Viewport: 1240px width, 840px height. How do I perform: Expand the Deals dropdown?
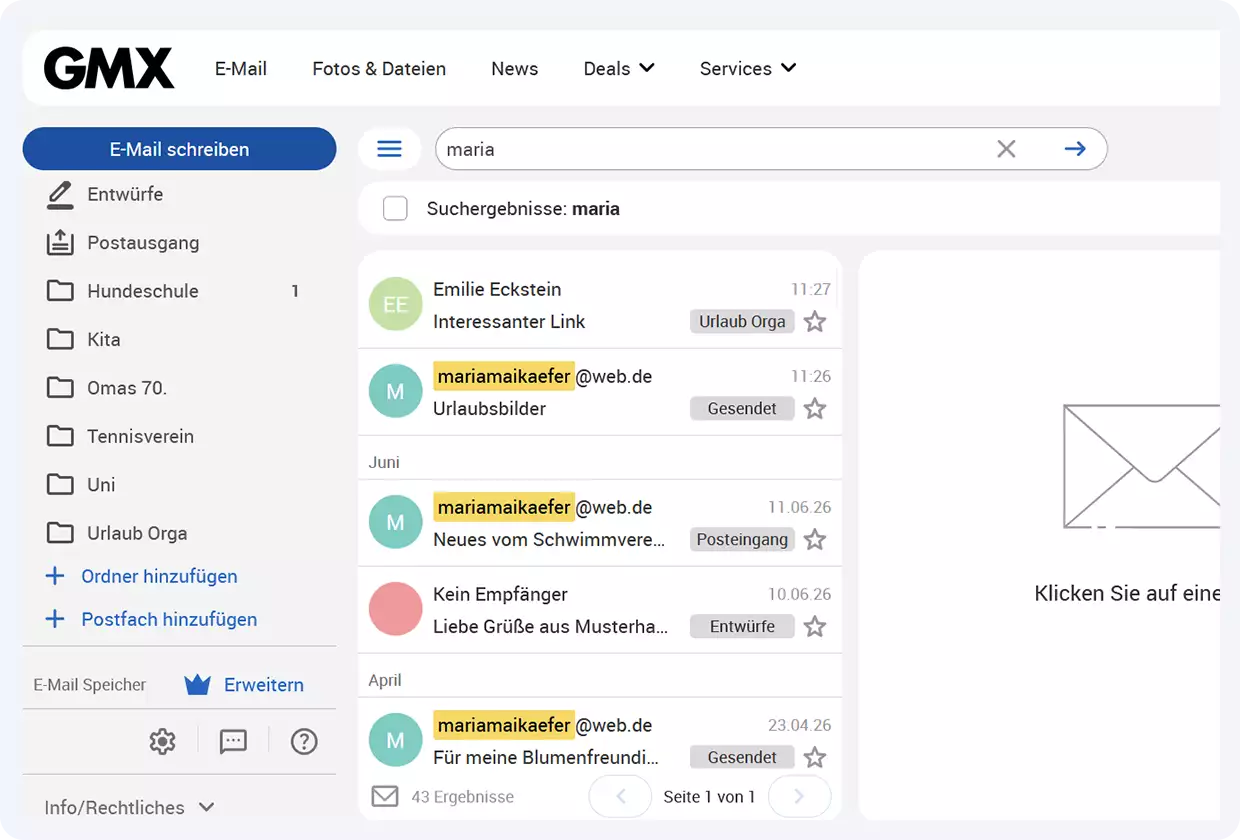point(619,69)
